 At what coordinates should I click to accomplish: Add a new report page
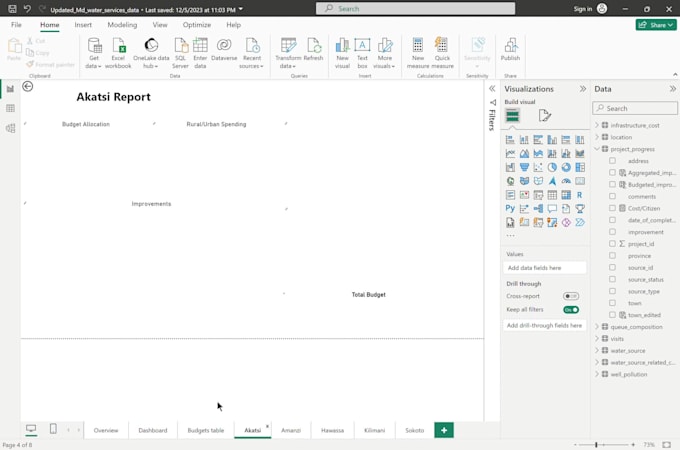444,430
